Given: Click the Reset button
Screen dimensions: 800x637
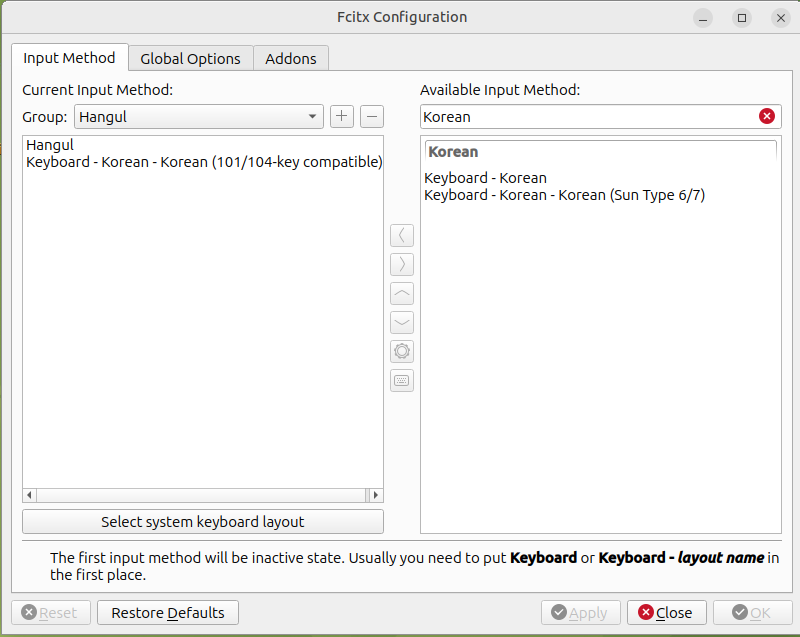Looking at the screenshot, I should click(x=51, y=613).
